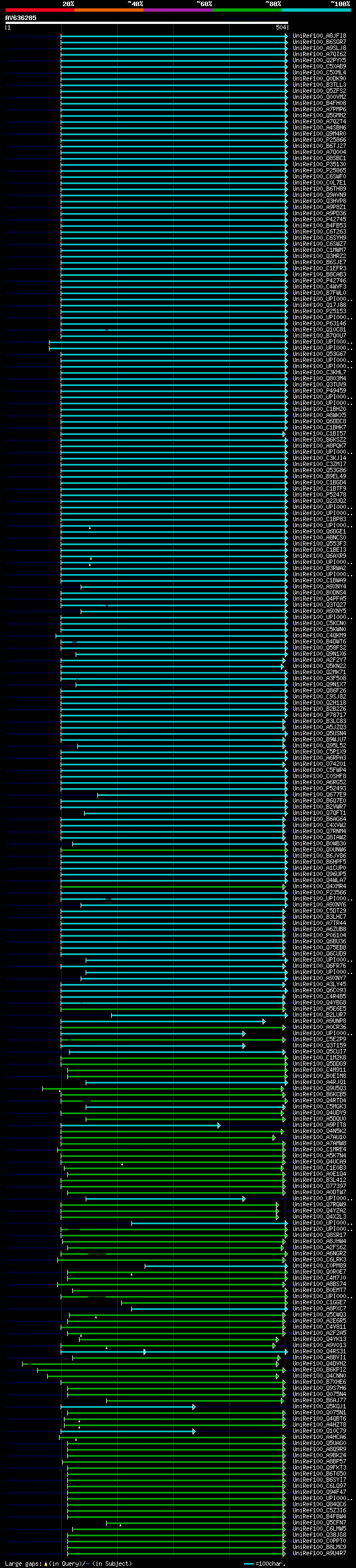Open UniRef100_Q0DK90 entry
The height and width of the screenshot is (1568, 356).
(x=319, y=78)
